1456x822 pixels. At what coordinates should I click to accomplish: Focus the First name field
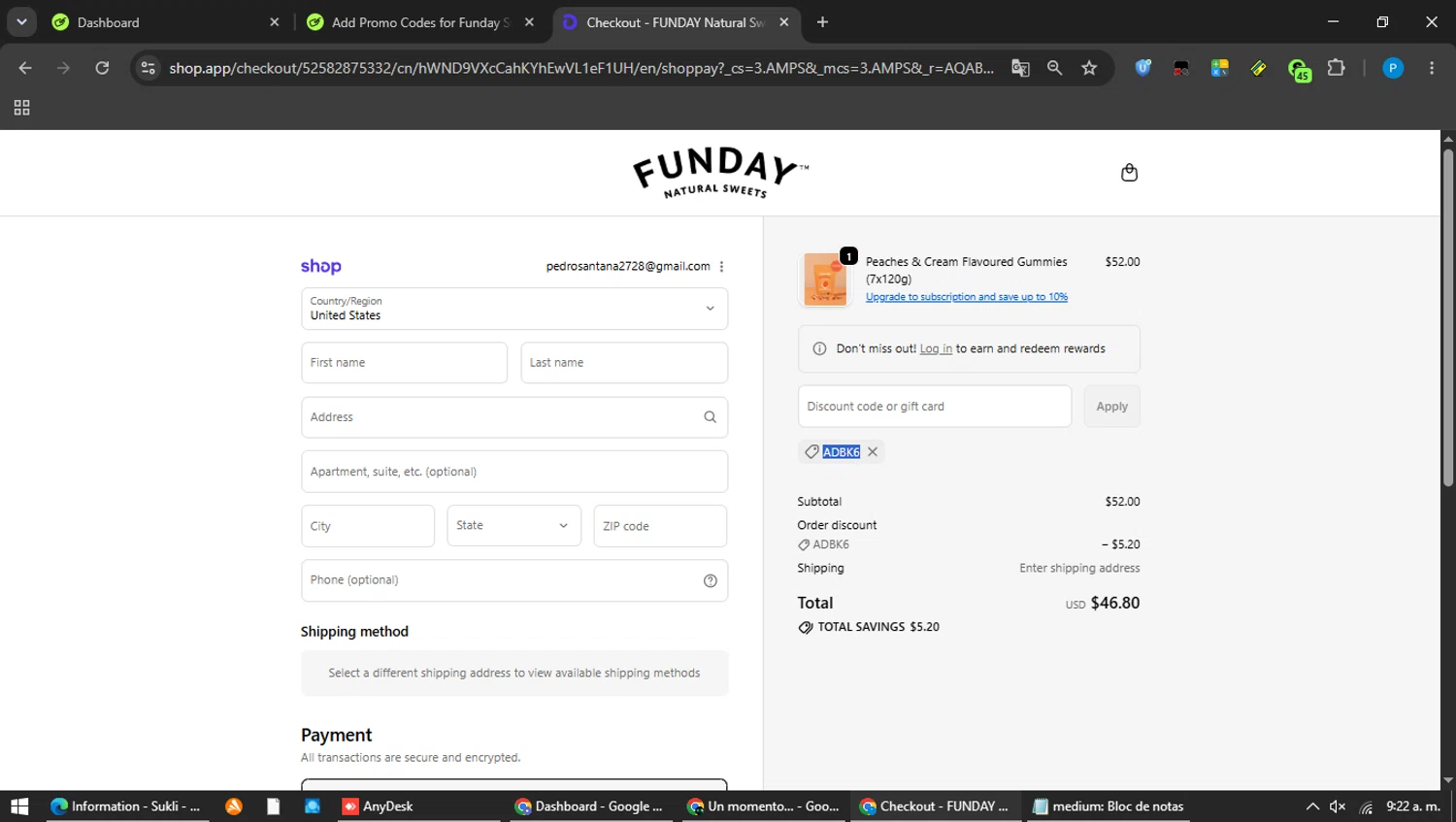(x=404, y=363)
